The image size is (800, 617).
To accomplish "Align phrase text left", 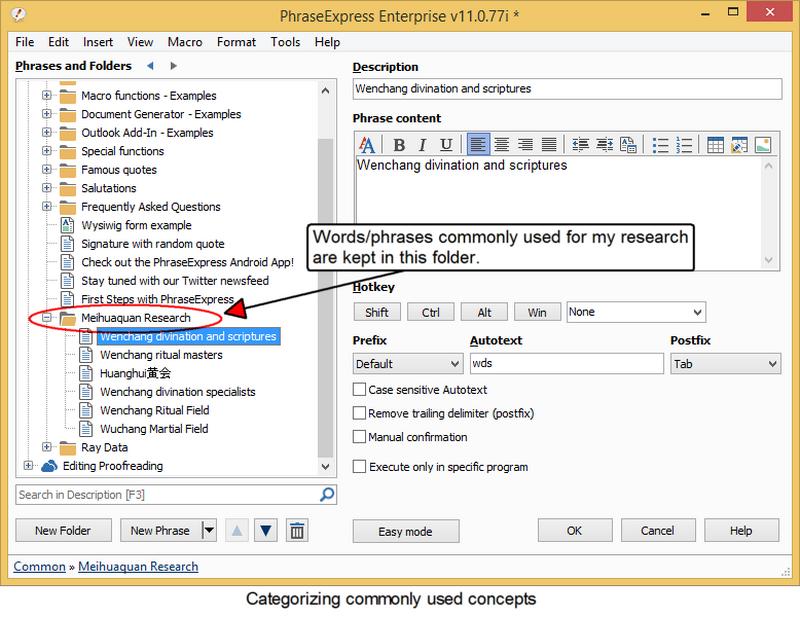I will point(478,145).
